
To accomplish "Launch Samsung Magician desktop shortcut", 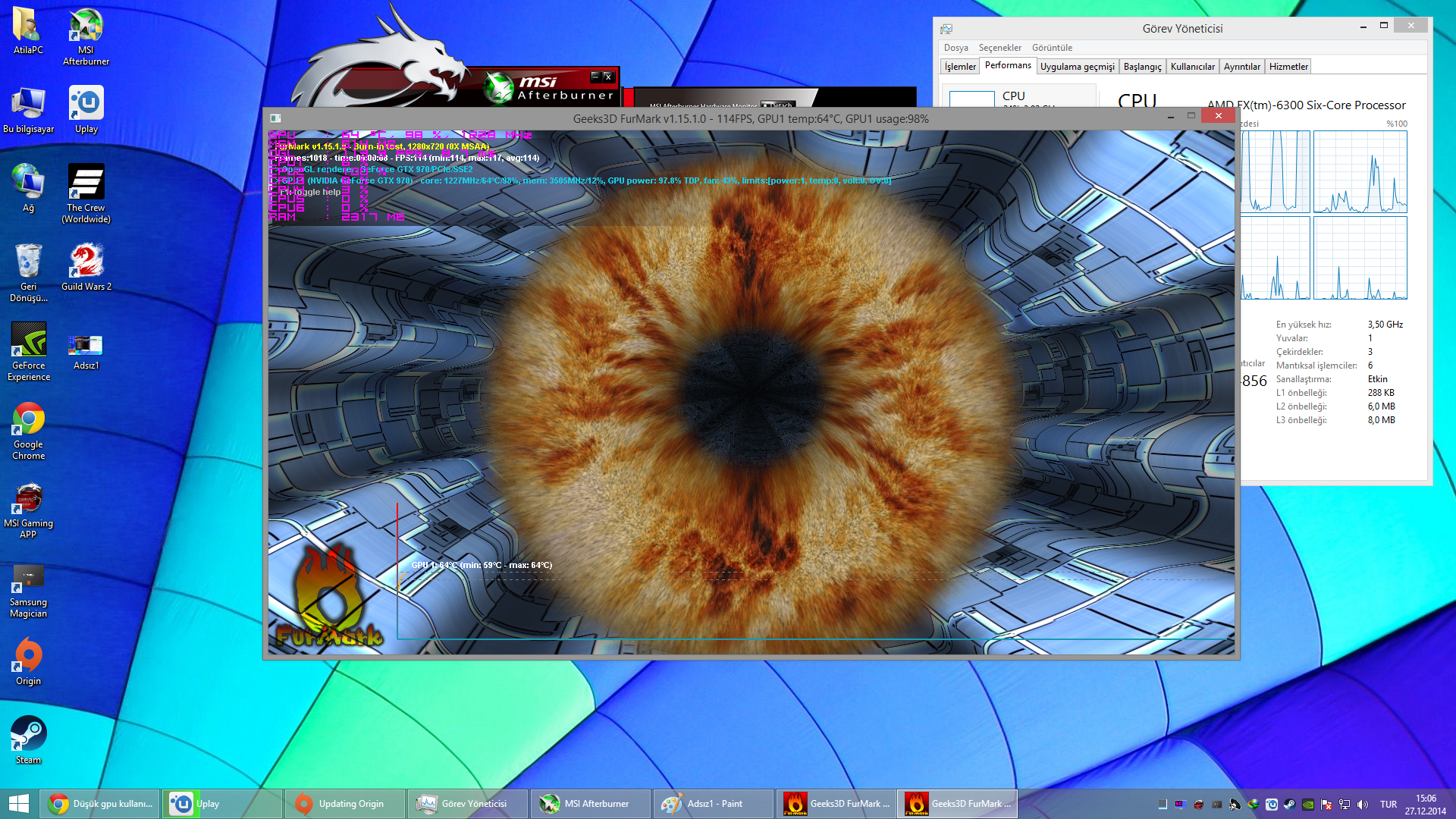I will pyautogui.click(x=28, y=591).
